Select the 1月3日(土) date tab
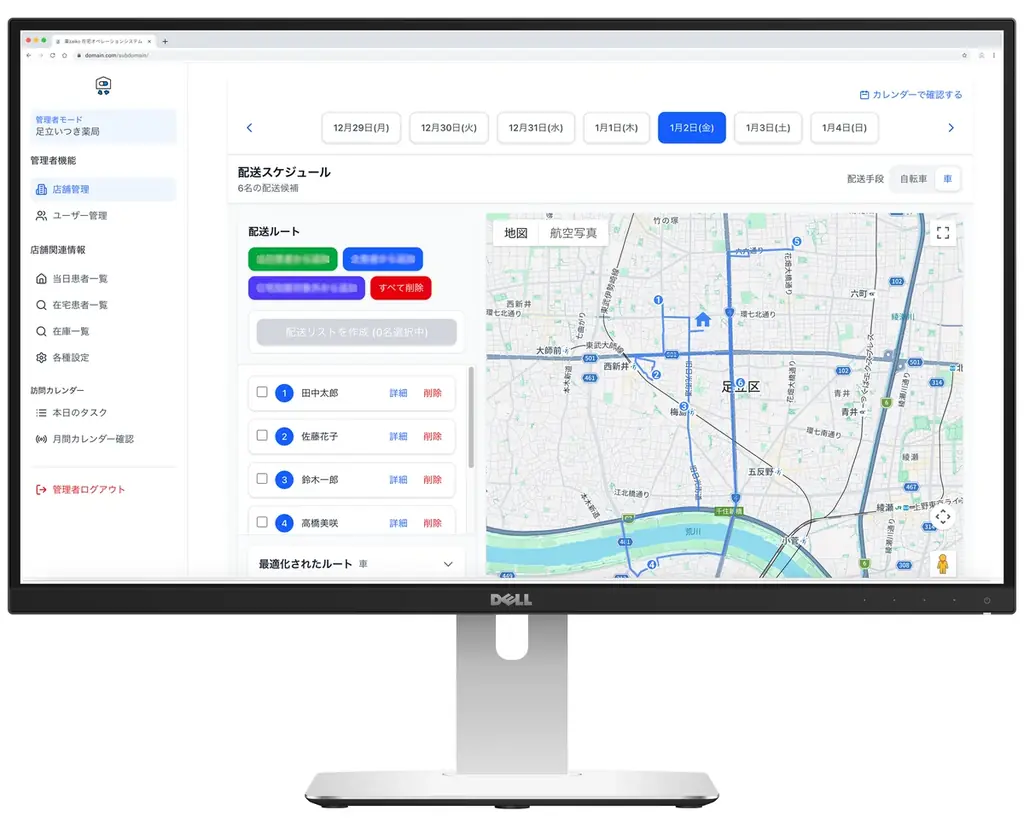1024x822 pixels. pyautogui.click(x=768, y=128)
